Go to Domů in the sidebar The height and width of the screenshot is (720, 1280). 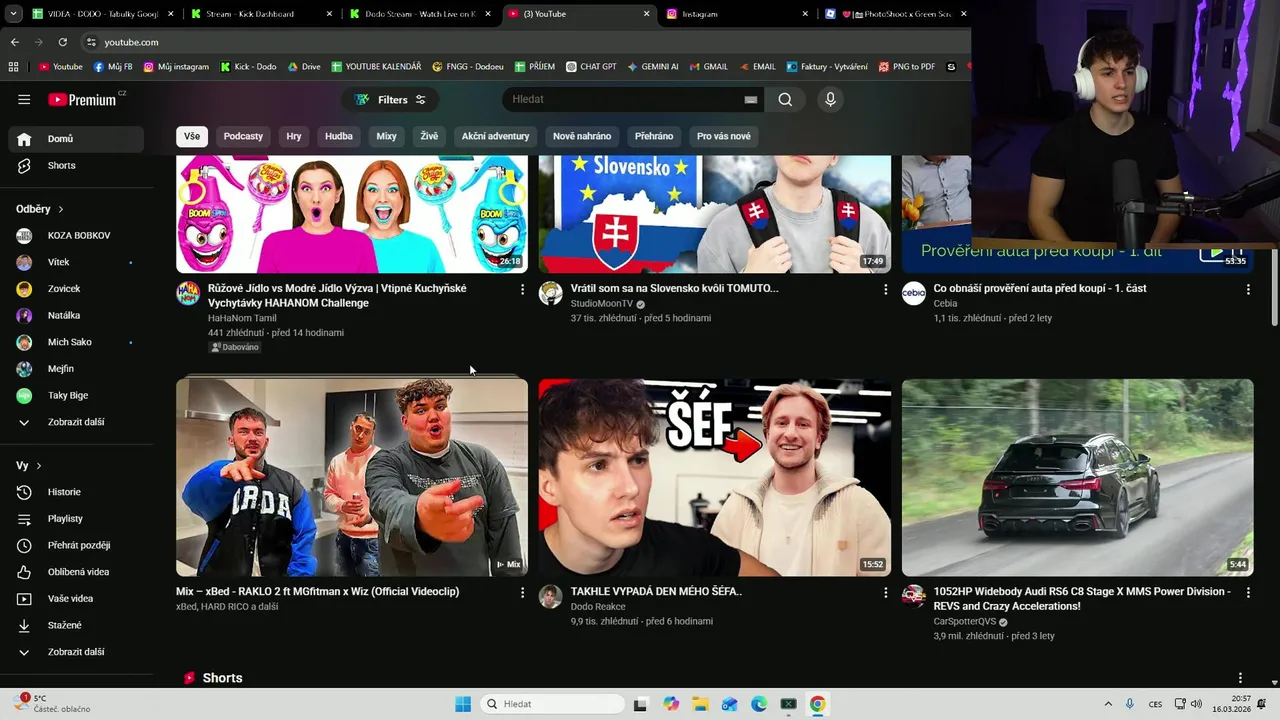click(x=76, y=139)
